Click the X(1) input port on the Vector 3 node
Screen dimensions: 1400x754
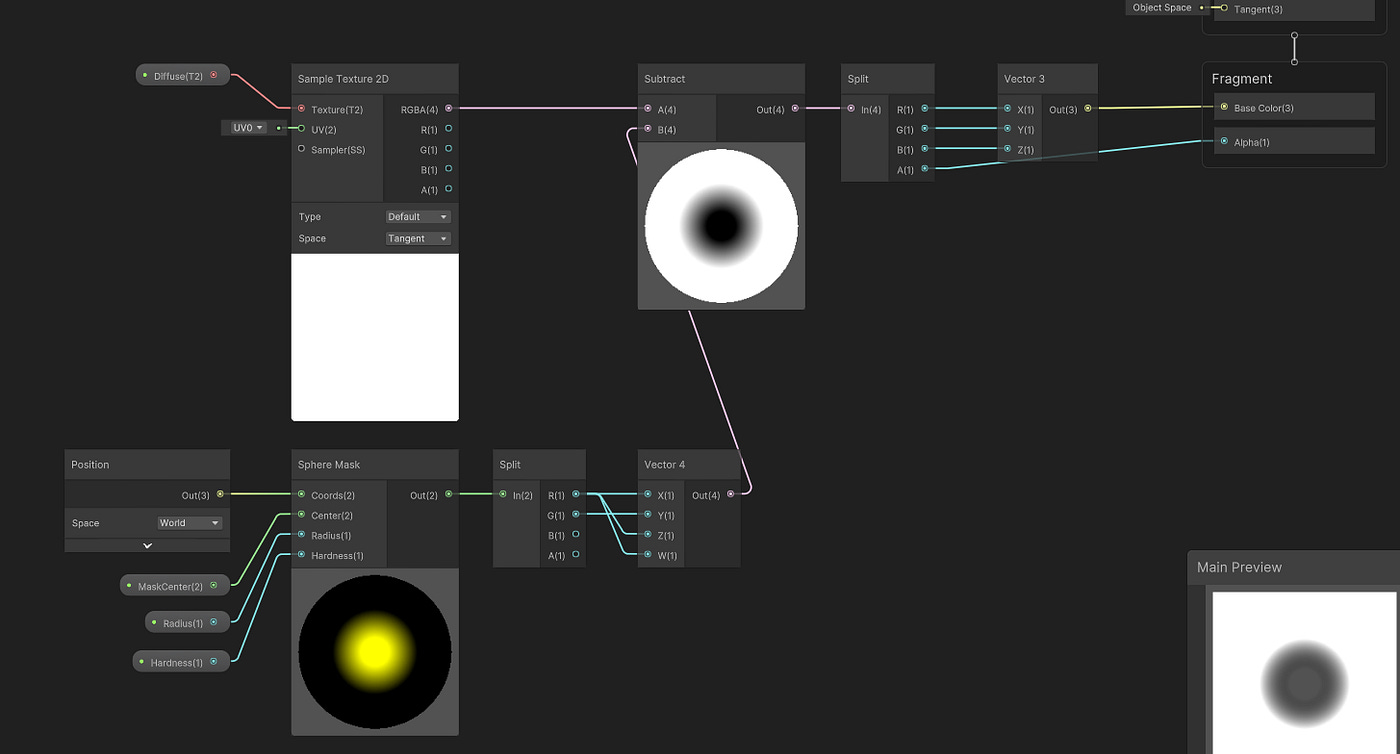click(x=1006, y=109)
